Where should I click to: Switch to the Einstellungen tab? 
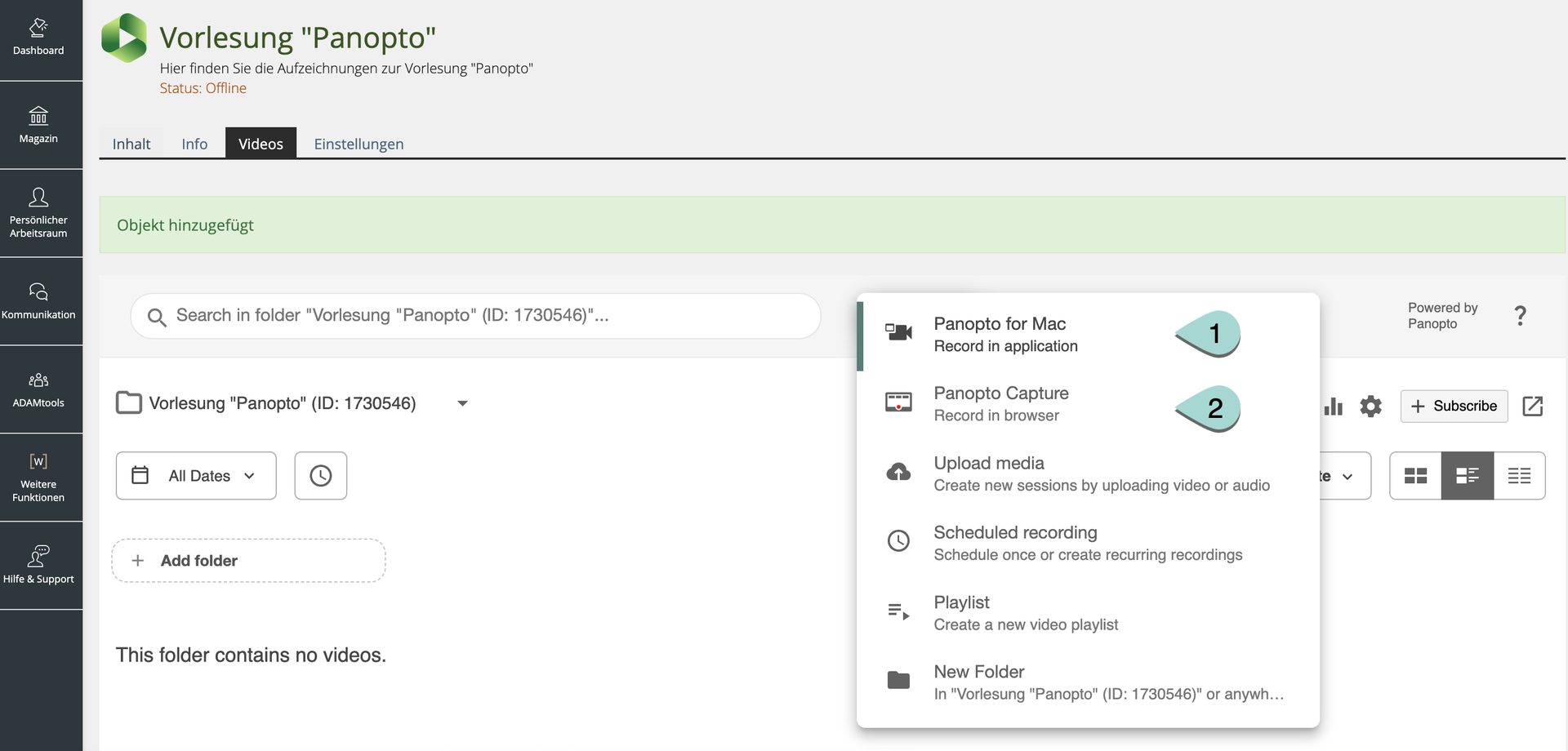(x=359, y=144)
